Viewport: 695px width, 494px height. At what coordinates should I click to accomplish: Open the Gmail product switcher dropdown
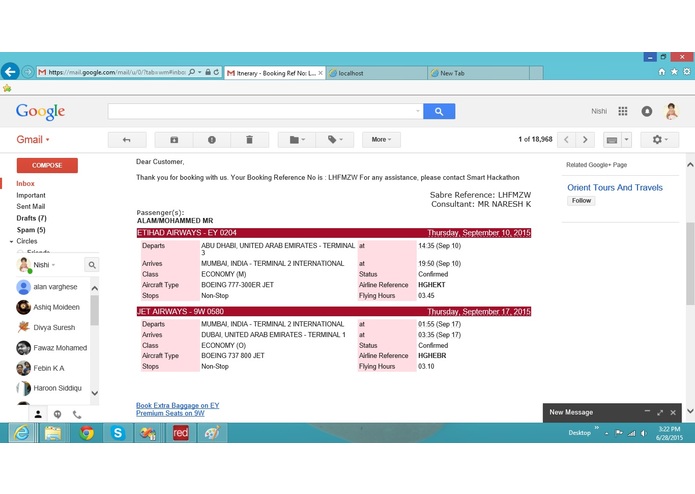(33, 140)
